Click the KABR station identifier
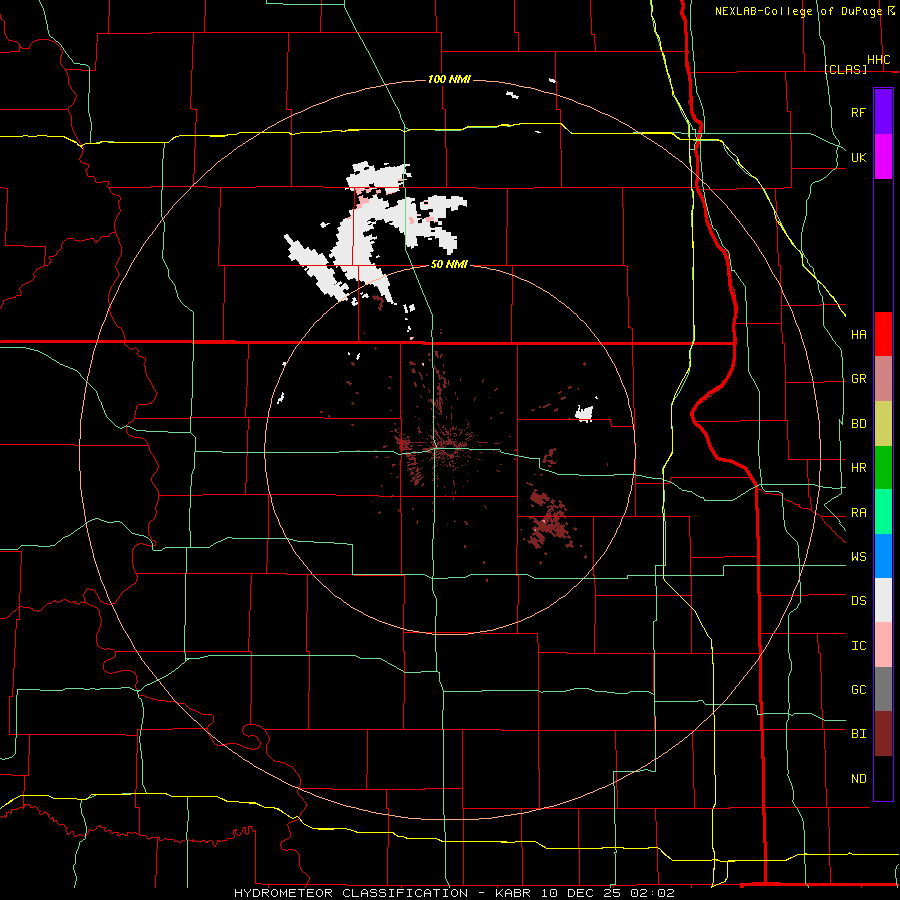Viewport: 900px width, 900px height. tap(512, 893)
